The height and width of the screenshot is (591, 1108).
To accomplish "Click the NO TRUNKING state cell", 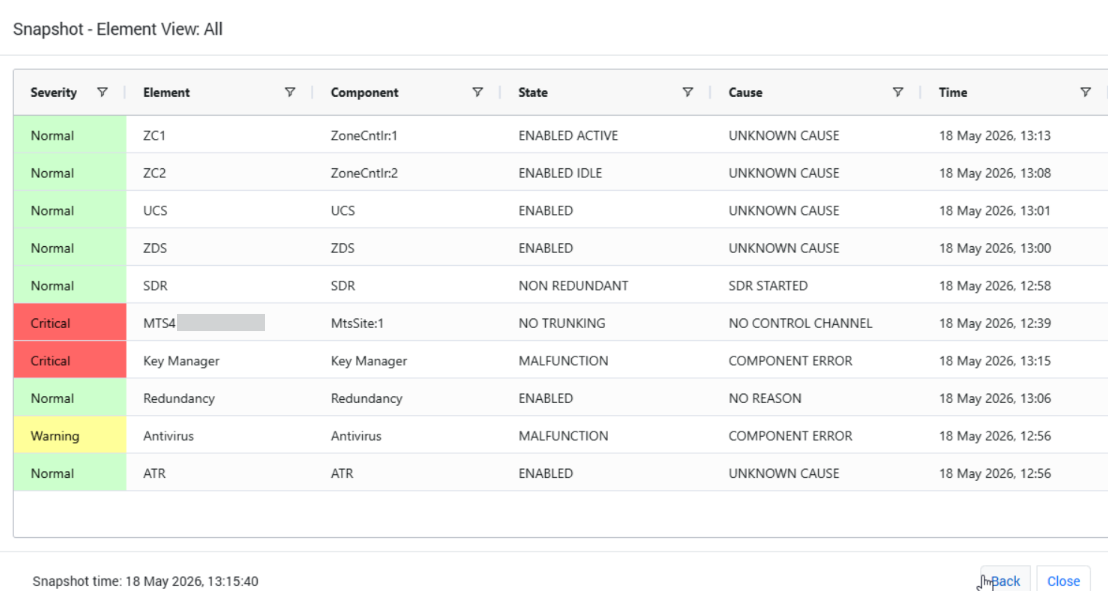I will click(x=606, y=323).
